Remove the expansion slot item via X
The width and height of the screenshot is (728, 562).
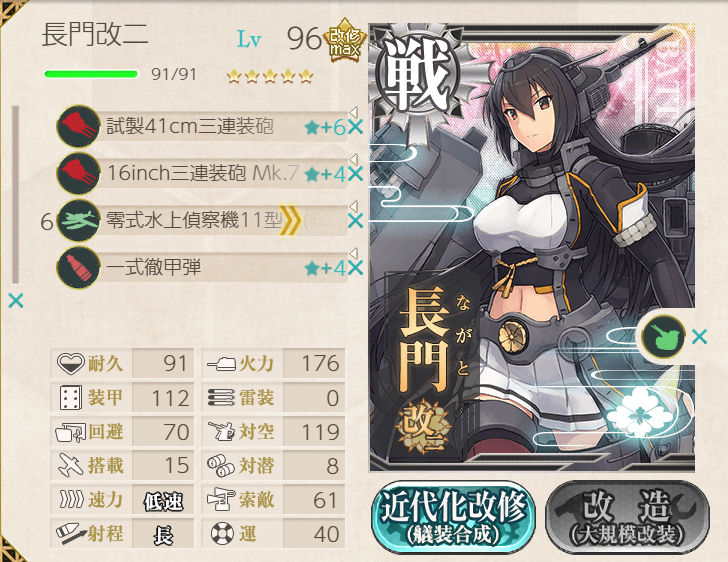[699, 336]
